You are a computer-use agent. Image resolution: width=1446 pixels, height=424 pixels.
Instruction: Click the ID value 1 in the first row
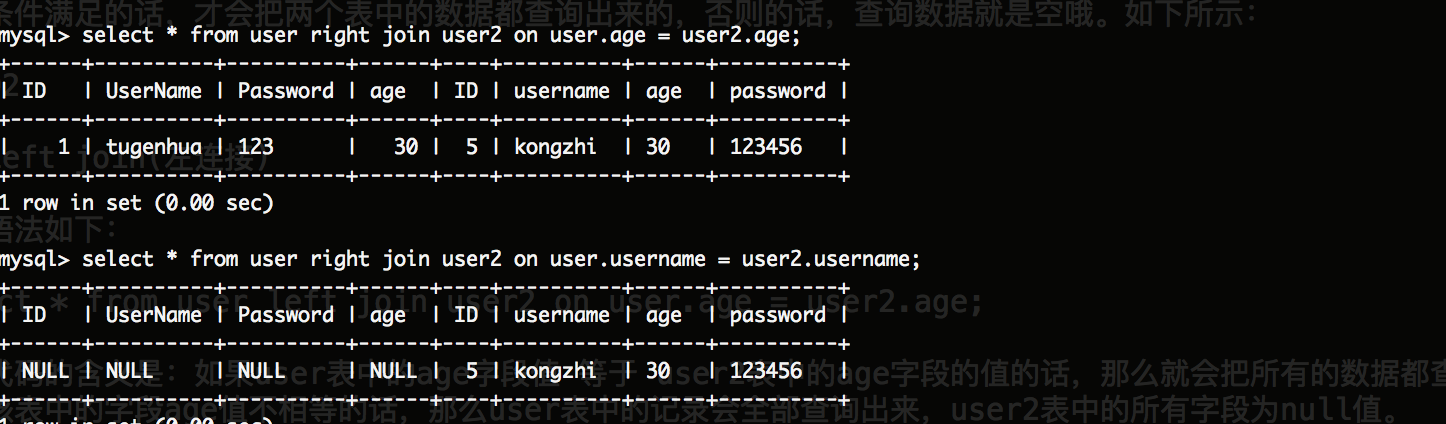[x=63, y=147]
